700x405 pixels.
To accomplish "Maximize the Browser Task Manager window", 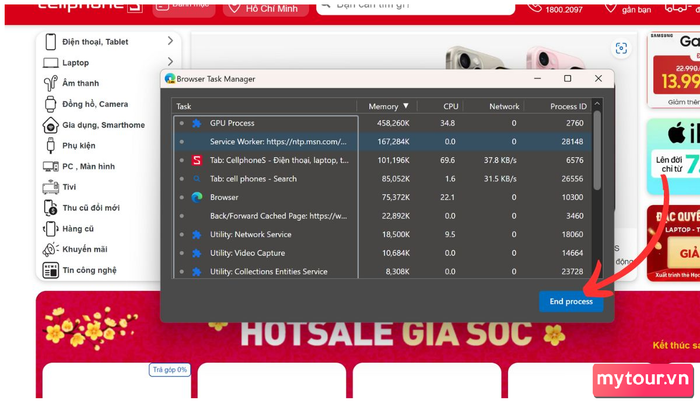I will (567, 79).
